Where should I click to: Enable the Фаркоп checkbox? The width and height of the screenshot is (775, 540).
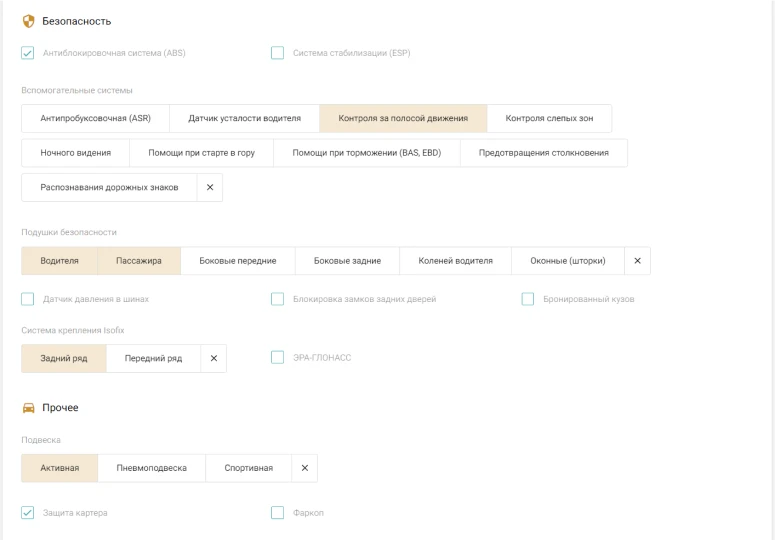pos(278,513)
